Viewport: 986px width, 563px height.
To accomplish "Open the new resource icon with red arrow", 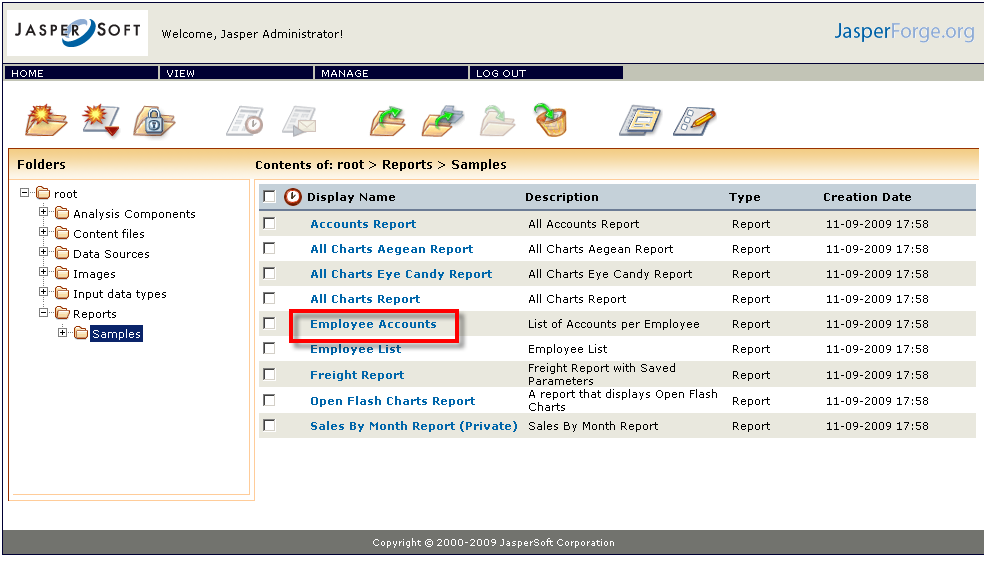I will [101, 120].
